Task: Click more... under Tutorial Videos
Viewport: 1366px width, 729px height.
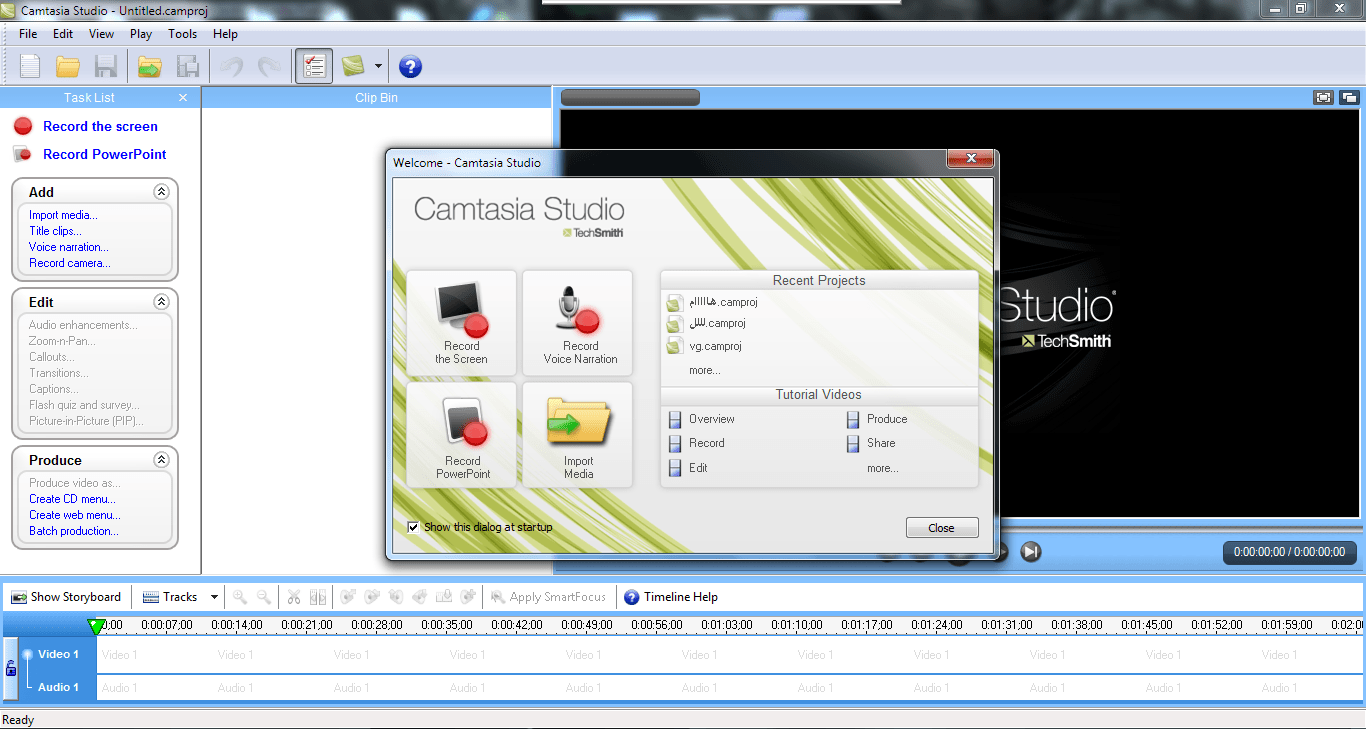Action: point(883,468)
